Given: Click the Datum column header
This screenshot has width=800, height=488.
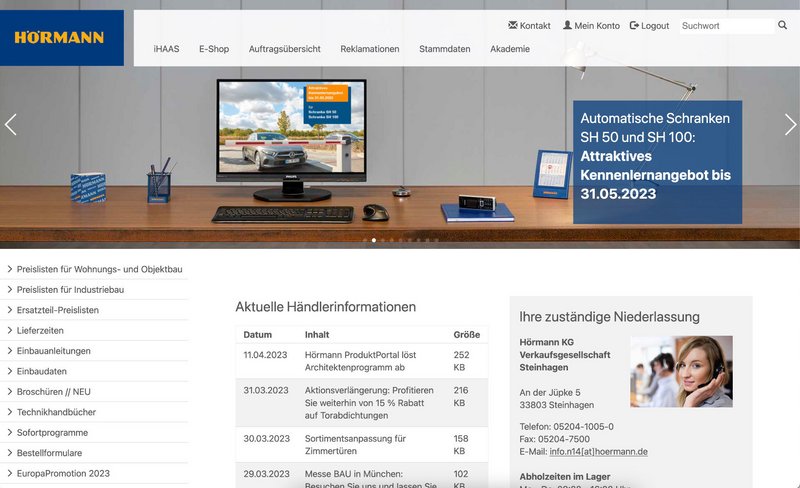Looking at the screenshot, I should (257, 335).
